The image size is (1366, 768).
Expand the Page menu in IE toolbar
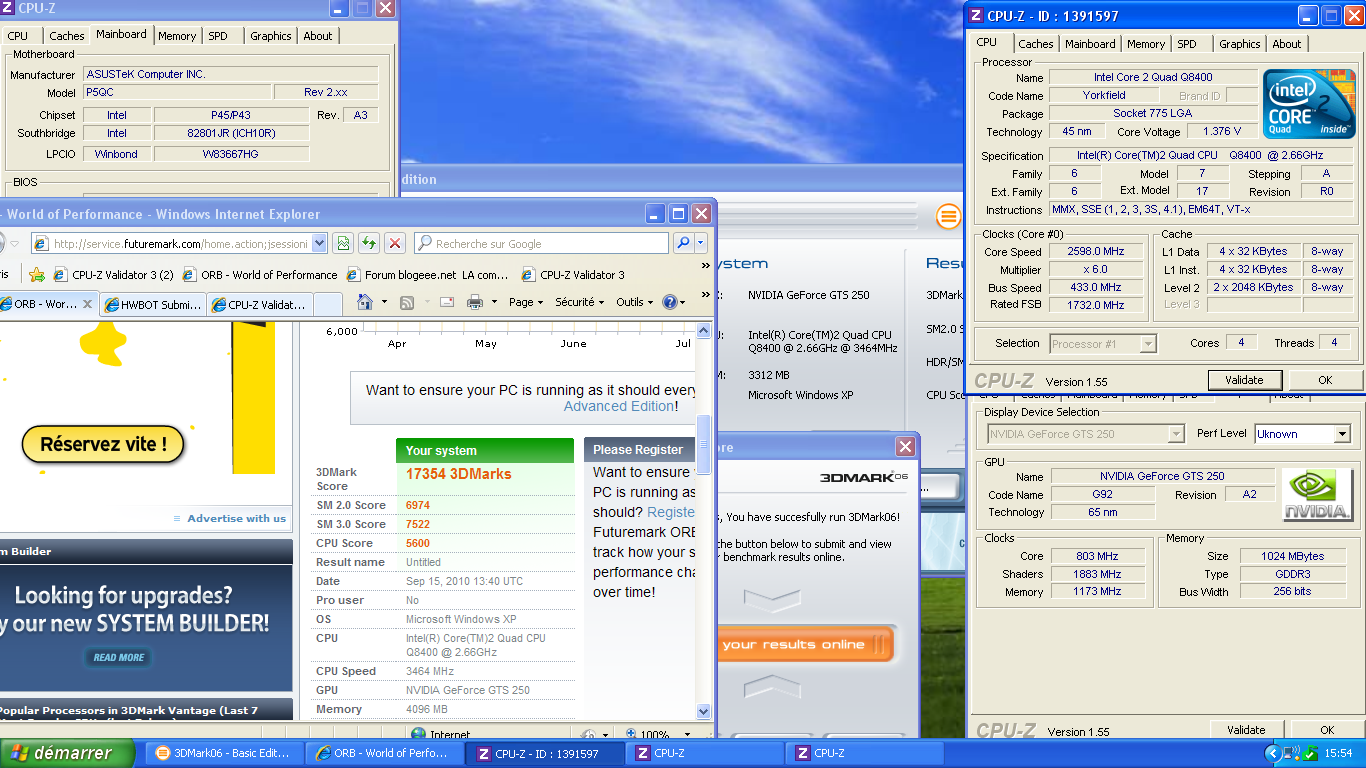(526, 302)
